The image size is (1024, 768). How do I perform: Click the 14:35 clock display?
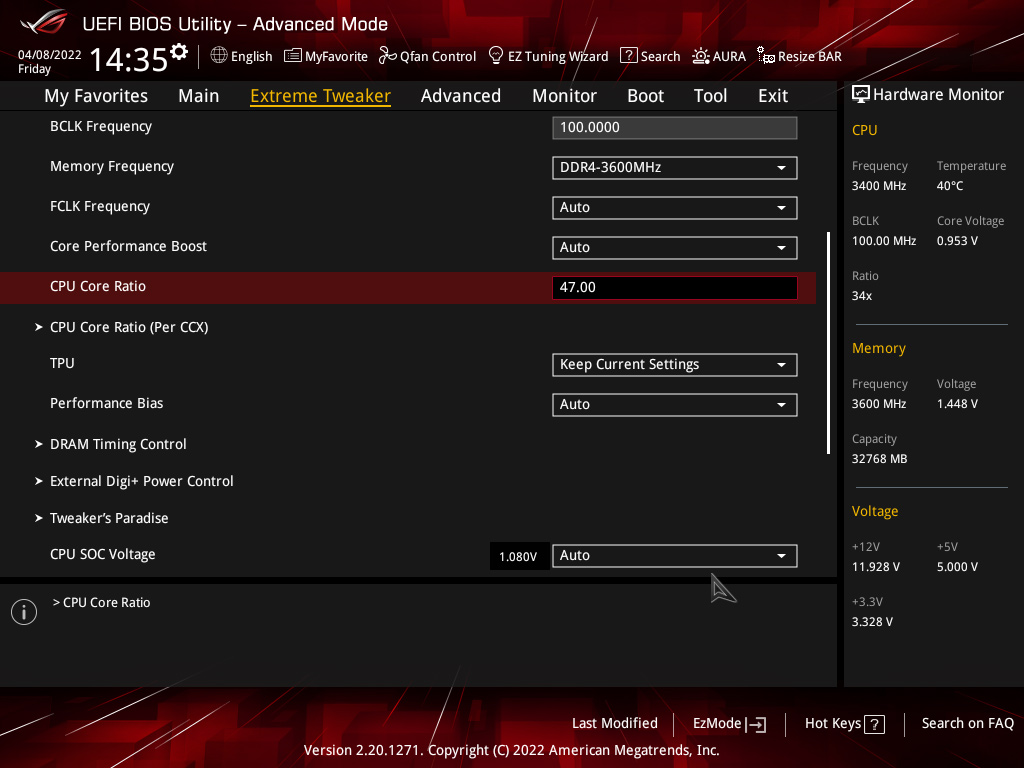[x=129, y=60]
